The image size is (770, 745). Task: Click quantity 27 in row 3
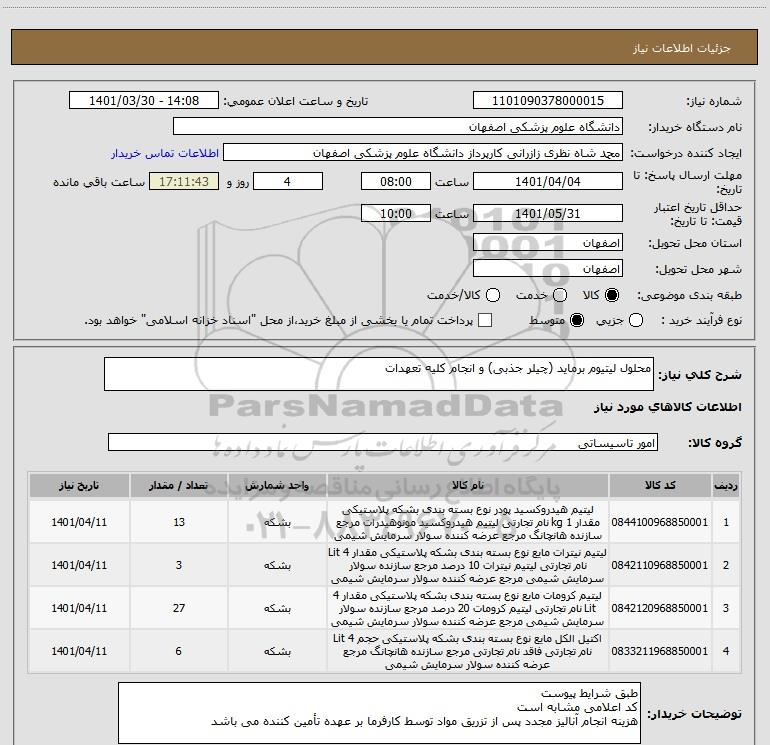click(x=179, y=608)
